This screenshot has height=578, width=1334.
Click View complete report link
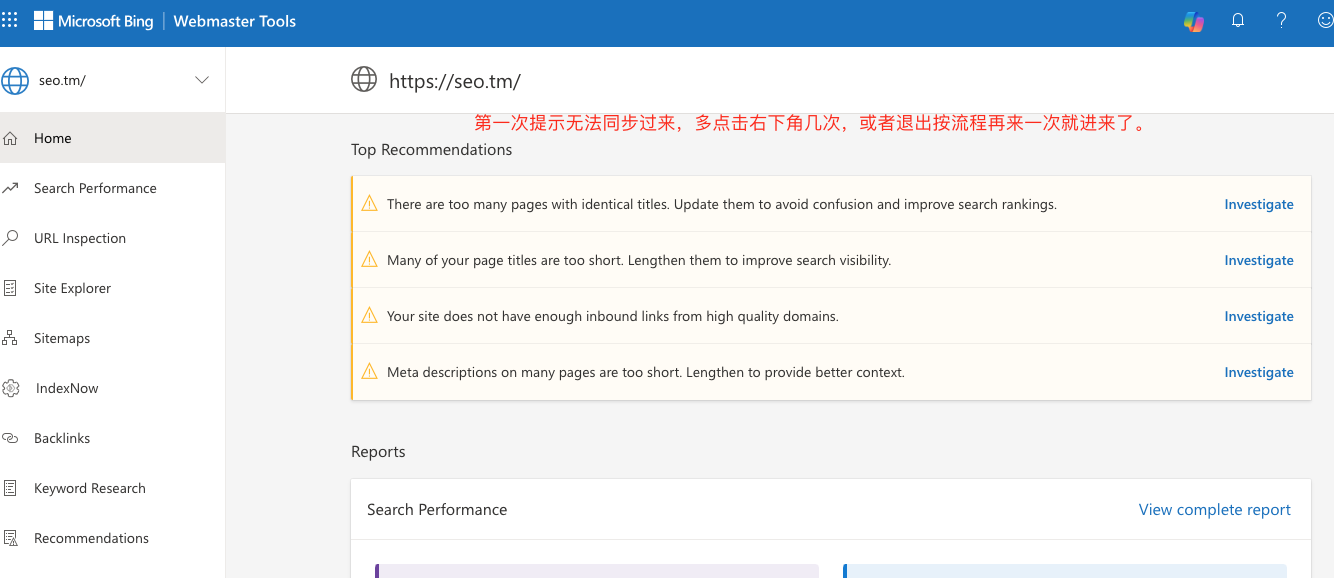1214,510
